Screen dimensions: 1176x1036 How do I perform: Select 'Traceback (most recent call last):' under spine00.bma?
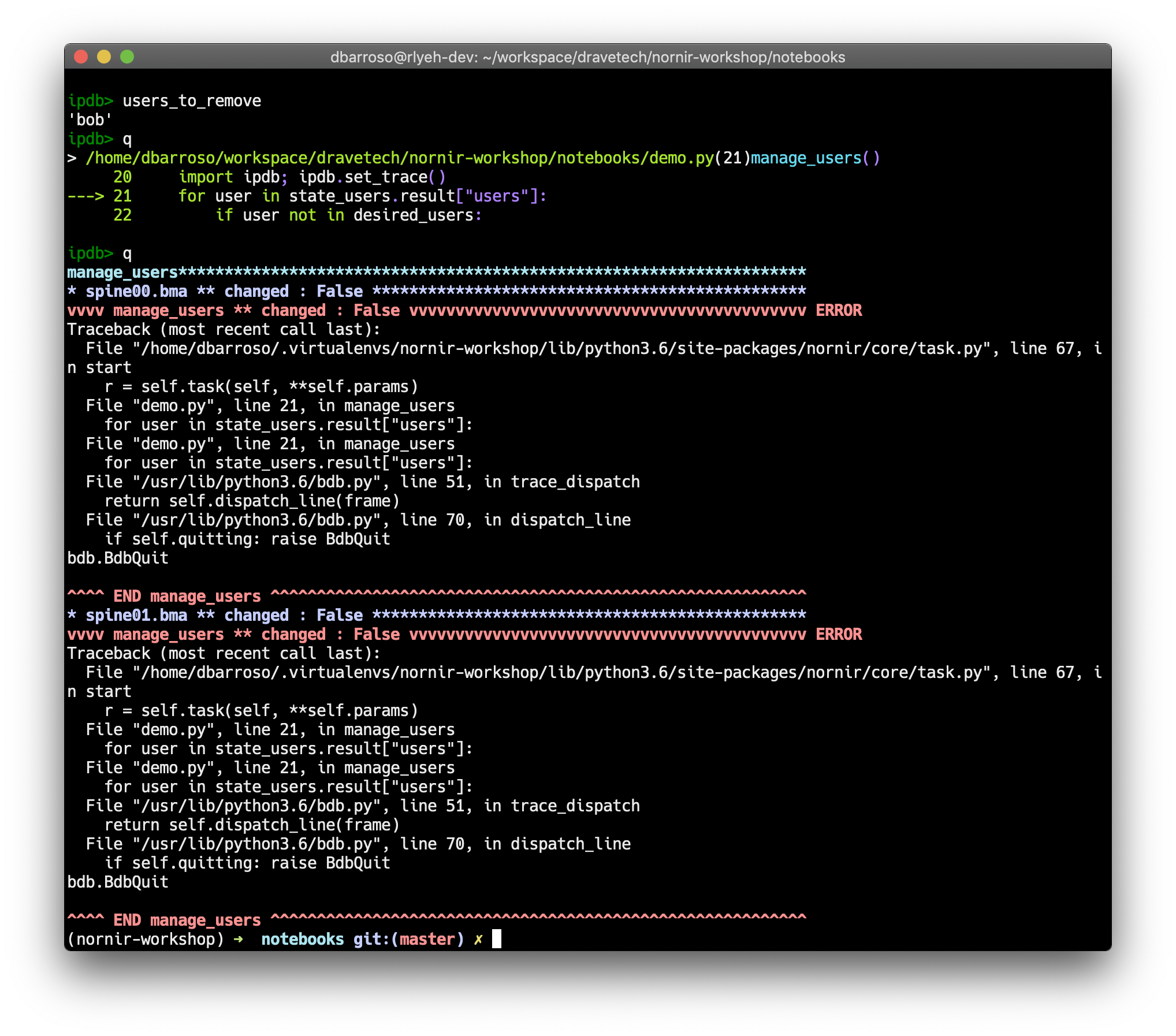tap(224, 329)
